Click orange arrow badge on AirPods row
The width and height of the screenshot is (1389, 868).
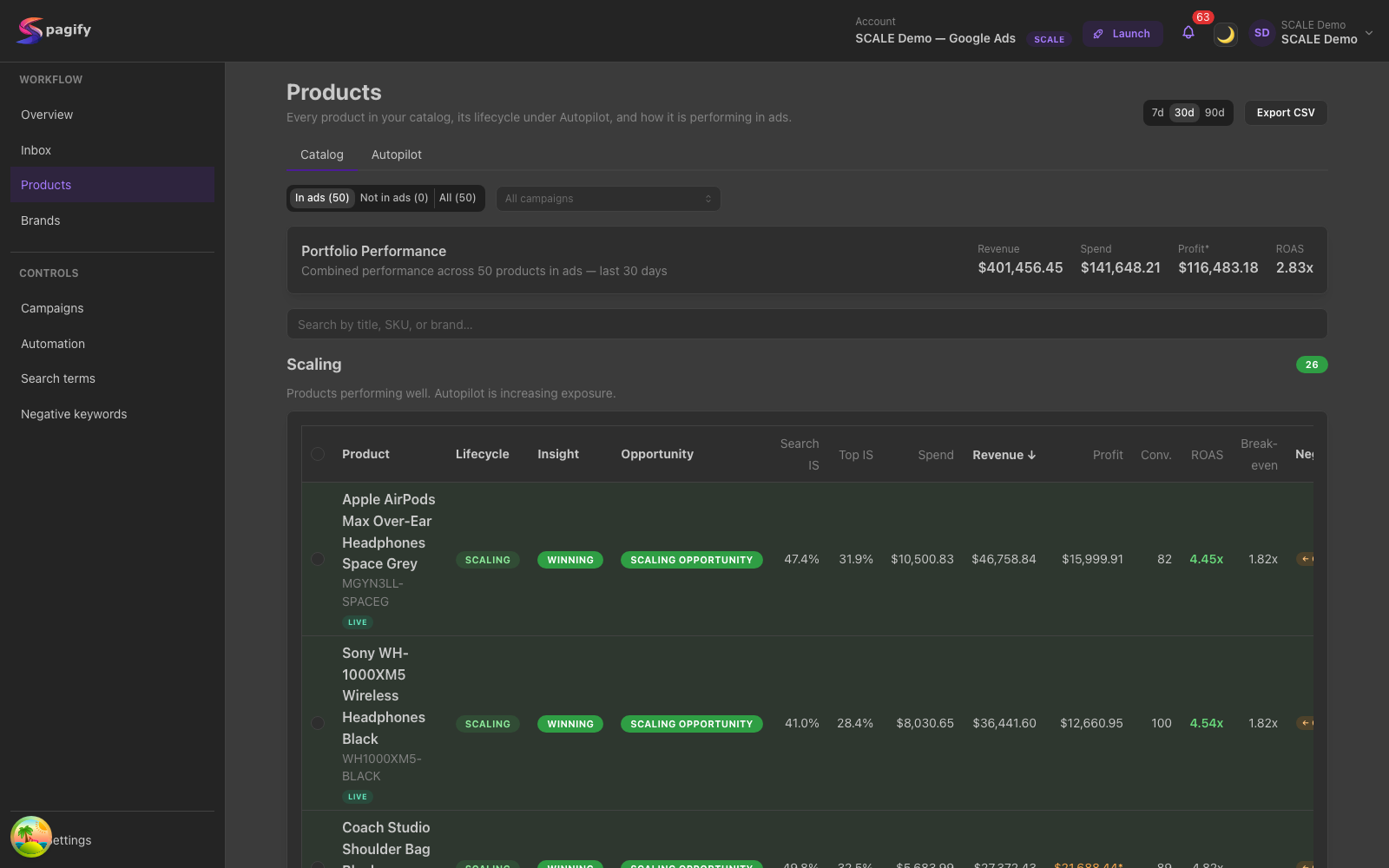tap(1305, 559)
